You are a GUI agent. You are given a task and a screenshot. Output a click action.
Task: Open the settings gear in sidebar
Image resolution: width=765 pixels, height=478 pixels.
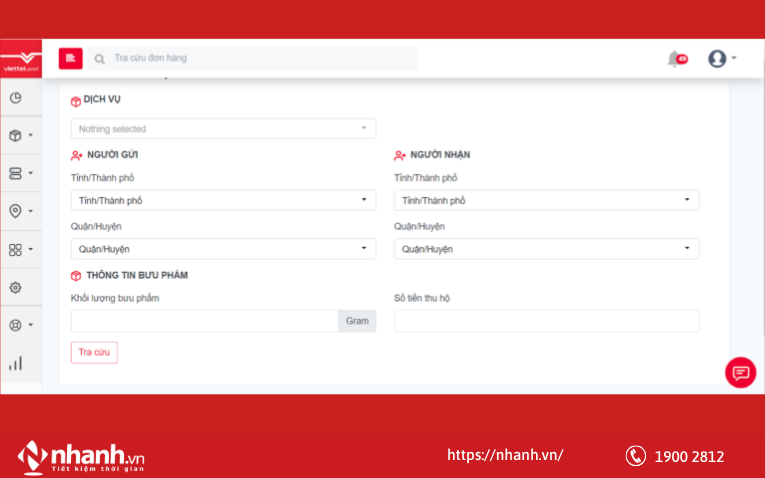[x=16, y=287]
